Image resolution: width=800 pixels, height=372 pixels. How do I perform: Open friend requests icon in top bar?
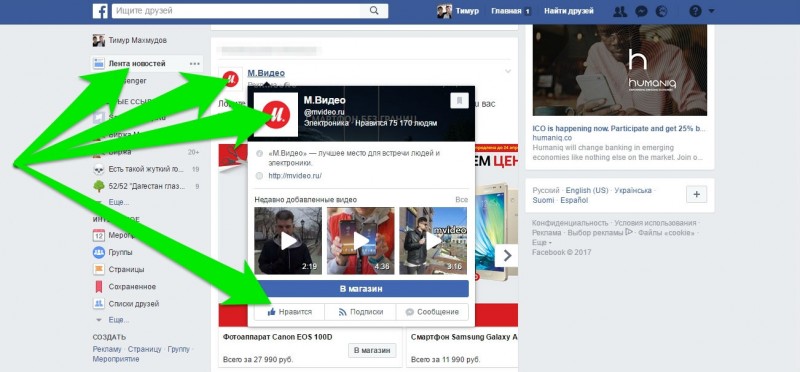pos(620,11)
